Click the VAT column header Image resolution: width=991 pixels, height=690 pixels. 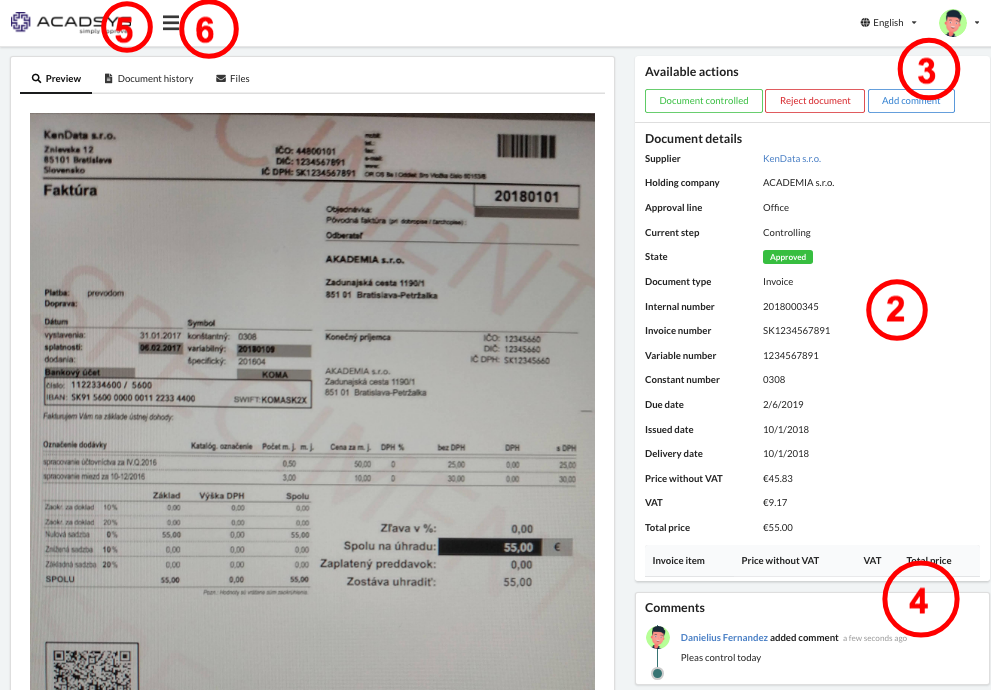872,560
